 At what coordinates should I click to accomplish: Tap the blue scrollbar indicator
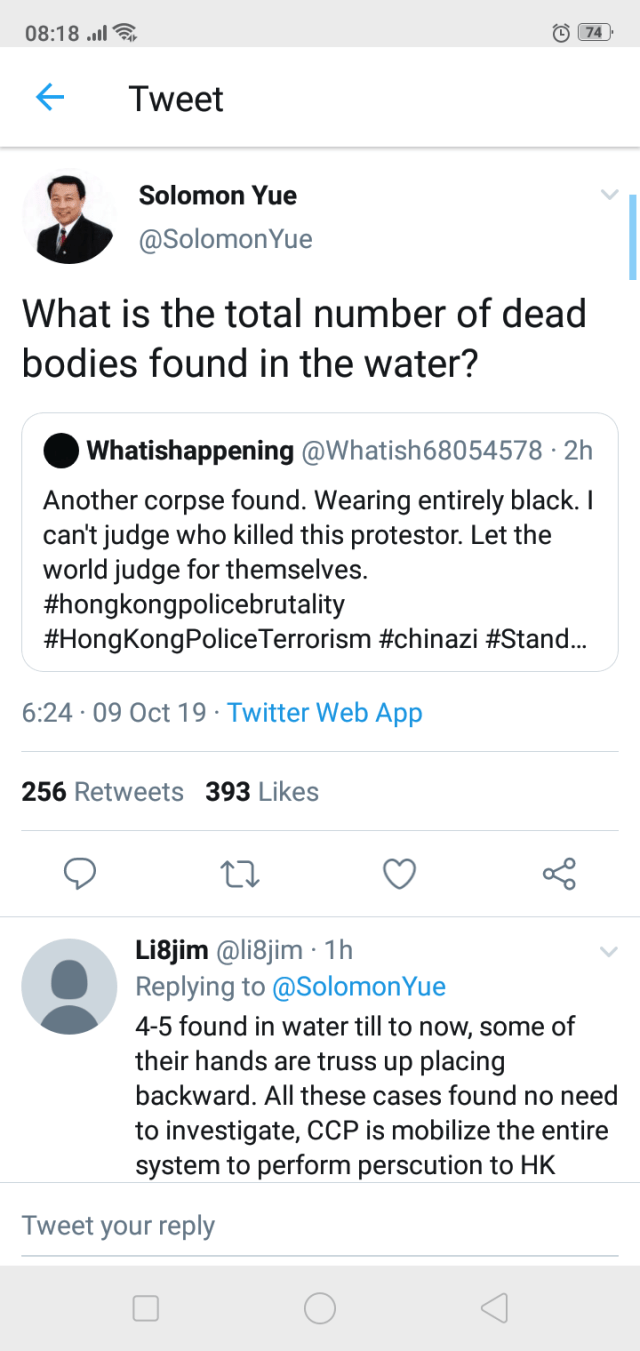tap(632, 237)
